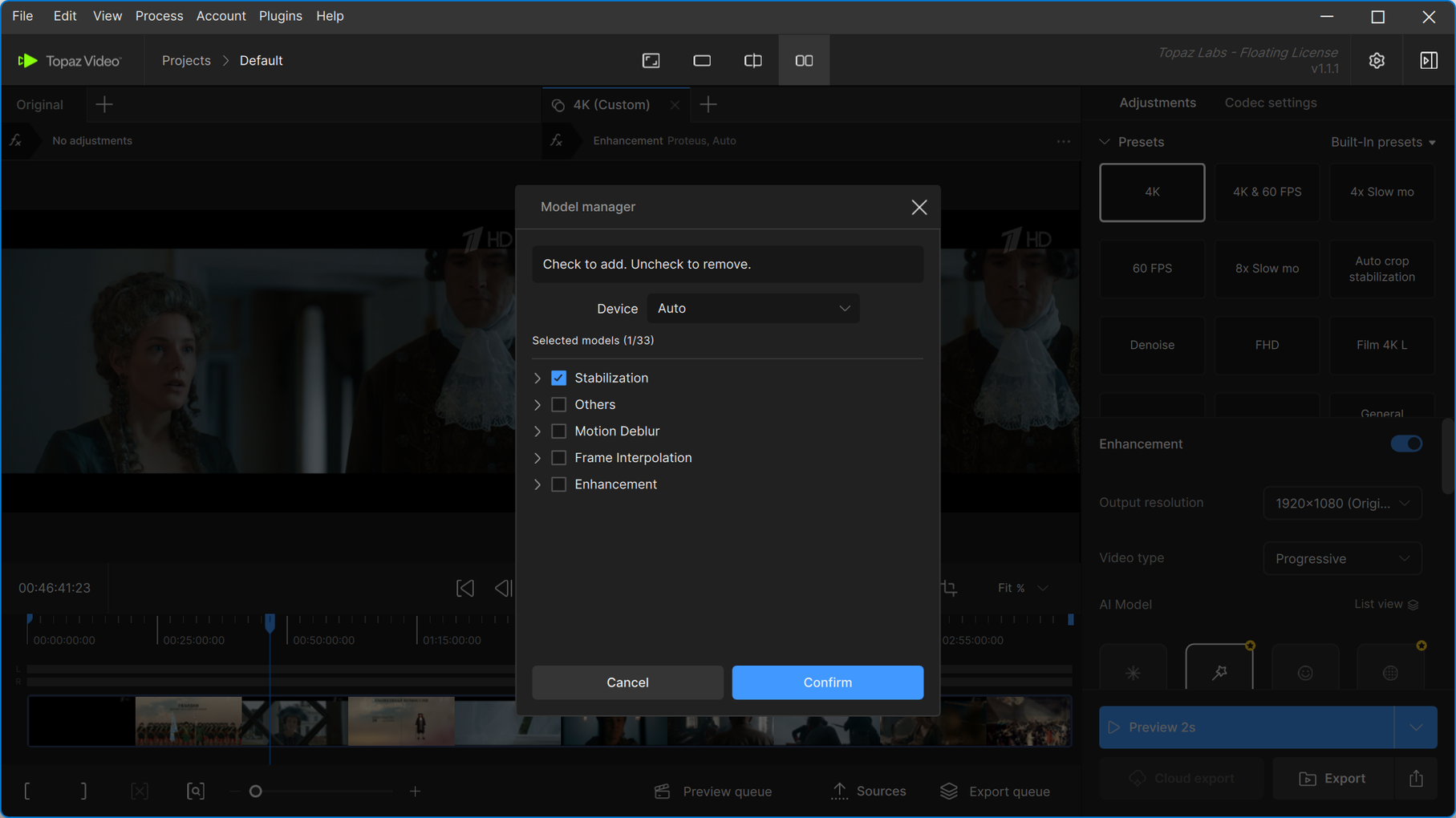Click the crop tool icon
Viewport: 1456px width, 818px height.
[x=949, y=588]
